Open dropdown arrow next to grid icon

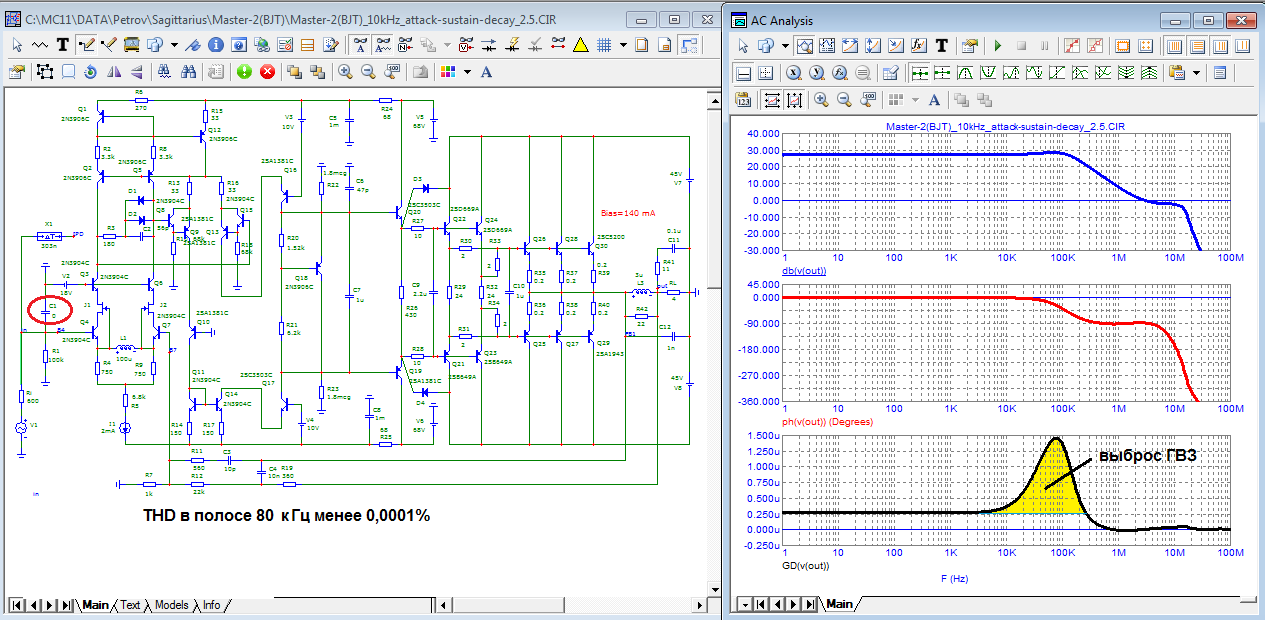(x=623, y=45)
